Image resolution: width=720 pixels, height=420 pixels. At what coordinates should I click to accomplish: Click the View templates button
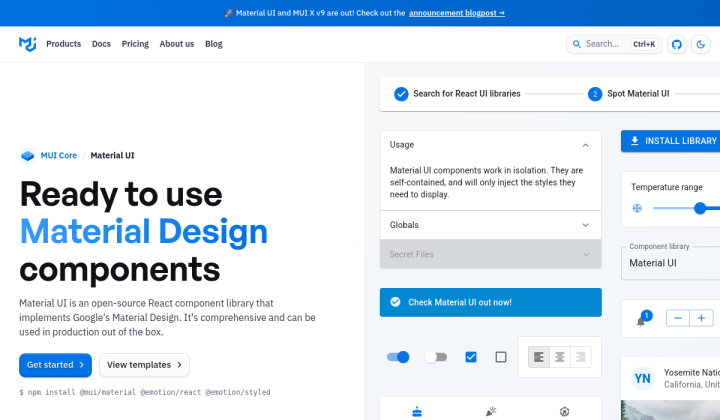coord(144,365)
